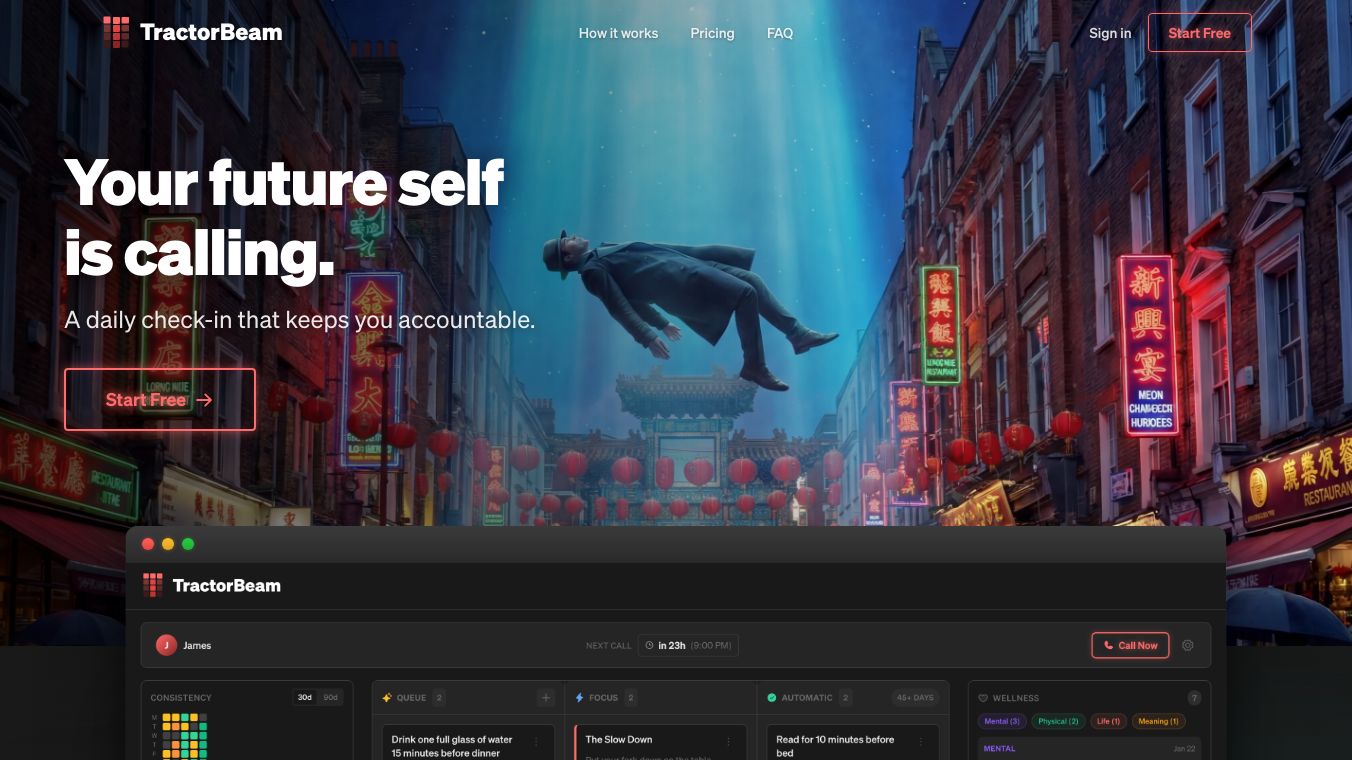Screen dimensions: 1352x760
Task: Filter wellness by Life (1)
Action: click(x=1108, y=721)
